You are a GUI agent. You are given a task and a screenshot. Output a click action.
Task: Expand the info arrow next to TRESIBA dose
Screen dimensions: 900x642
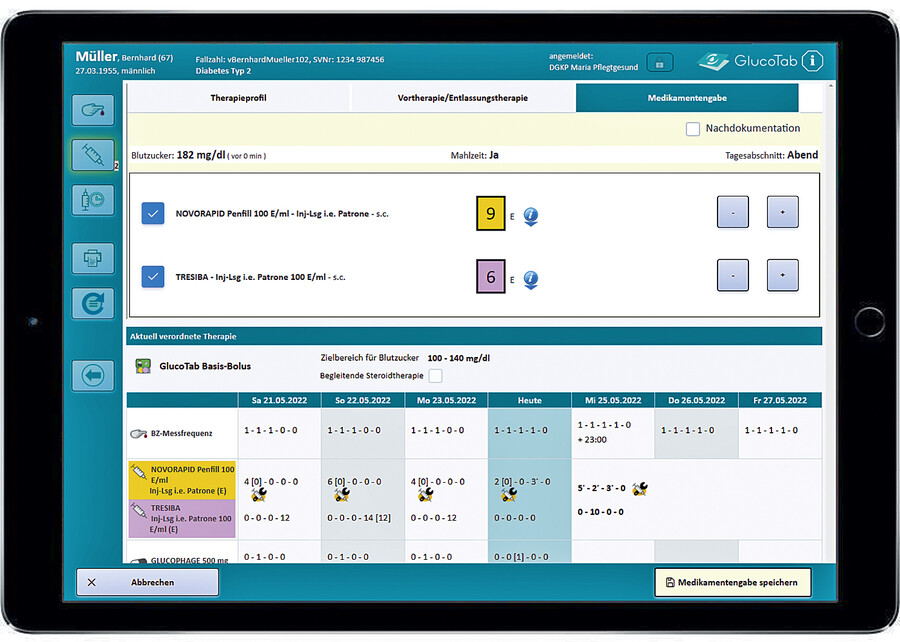(530, 280)
